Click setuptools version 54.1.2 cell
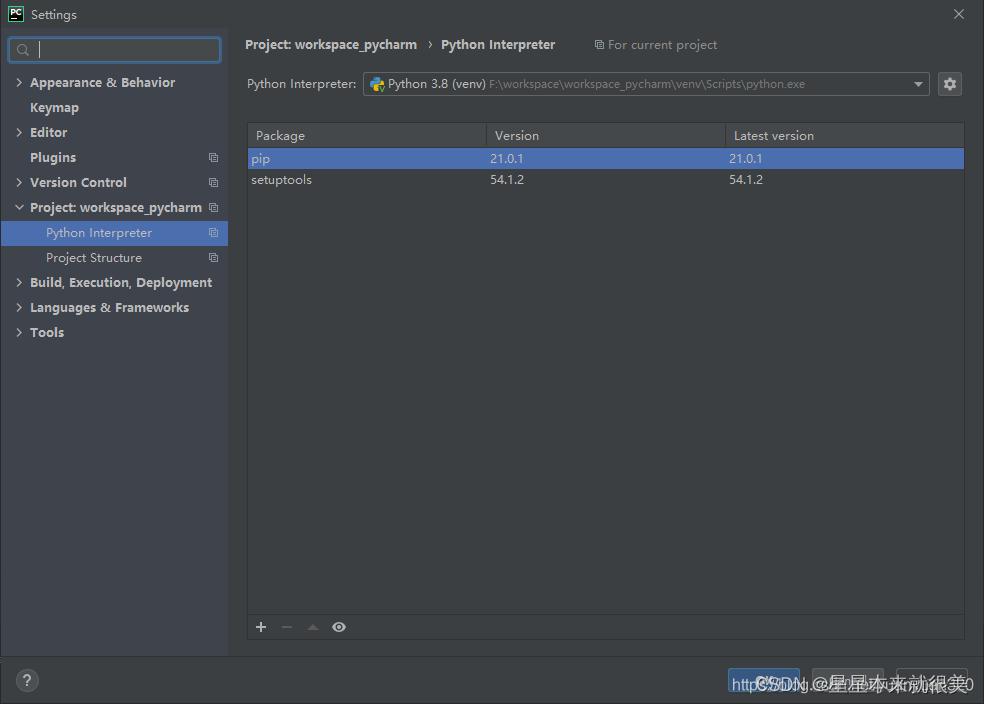This screenshot has width=984, height=704. click(x=507, y=180)
